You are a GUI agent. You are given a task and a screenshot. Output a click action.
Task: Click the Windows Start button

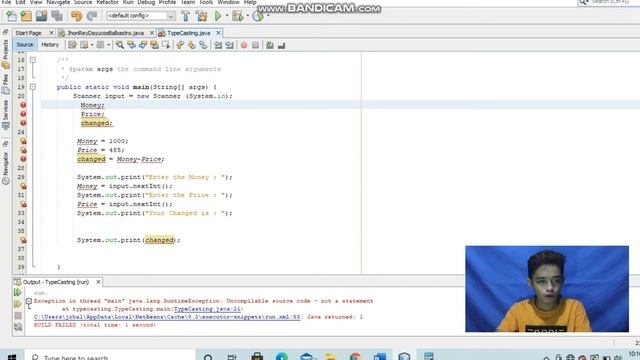tap(12, 357)
